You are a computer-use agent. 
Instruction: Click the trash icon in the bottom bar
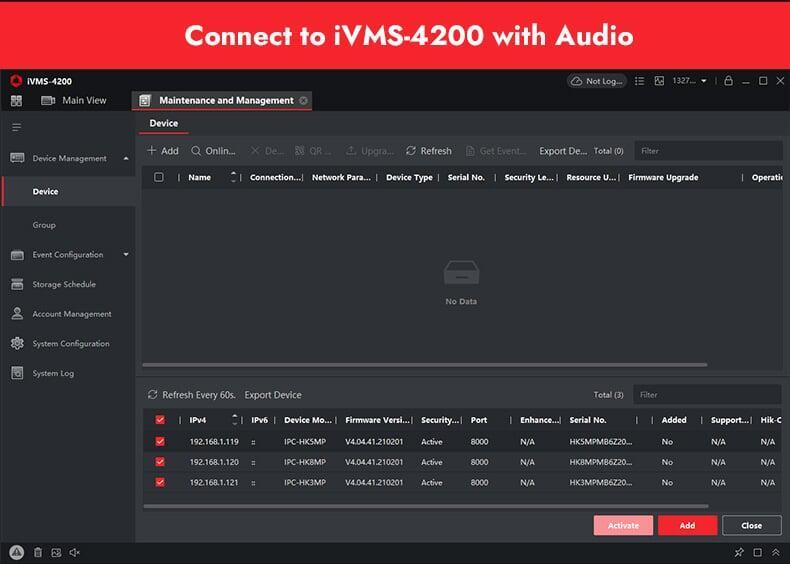[38, 552]
